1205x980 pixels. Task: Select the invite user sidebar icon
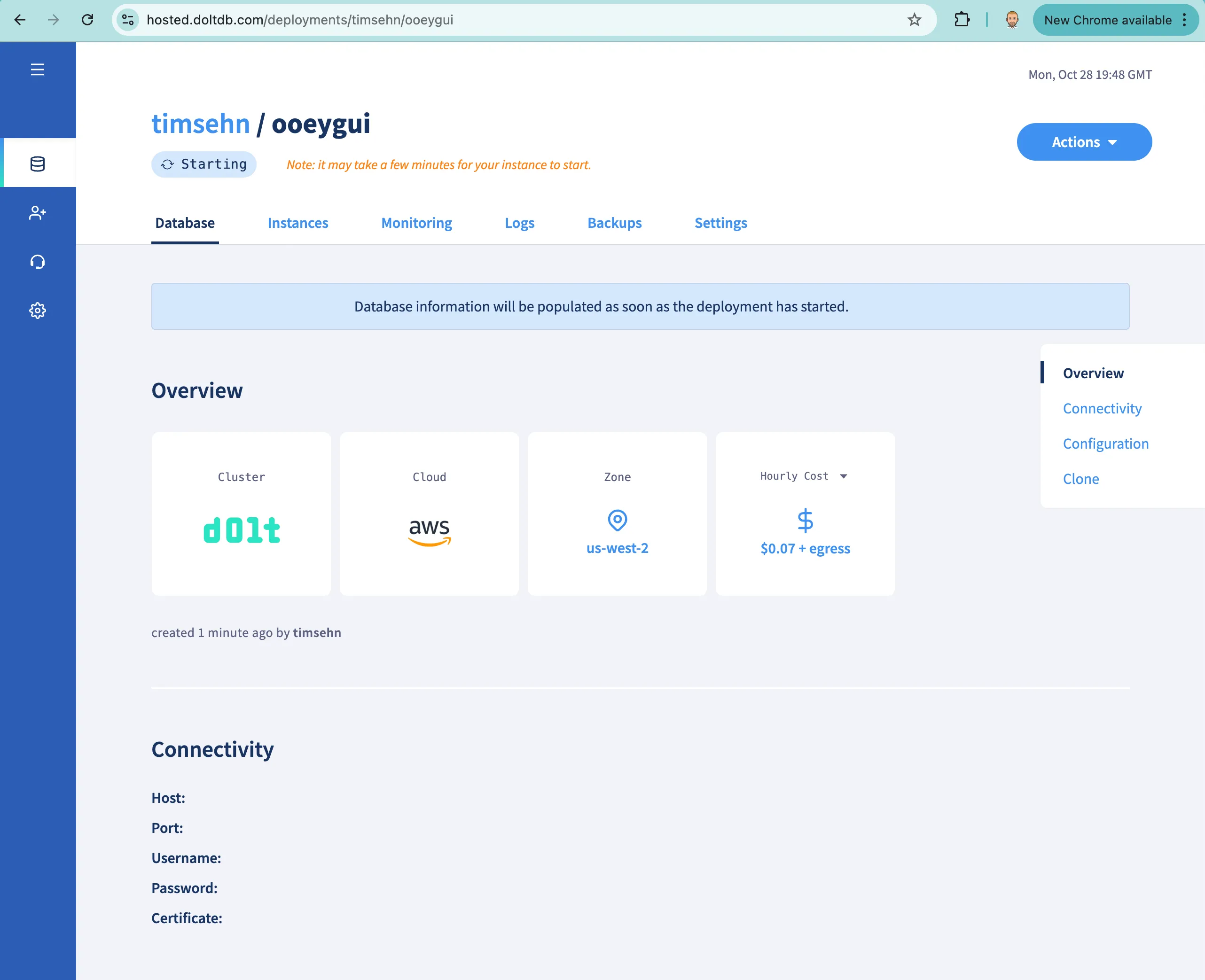click(x=37, y=213)
